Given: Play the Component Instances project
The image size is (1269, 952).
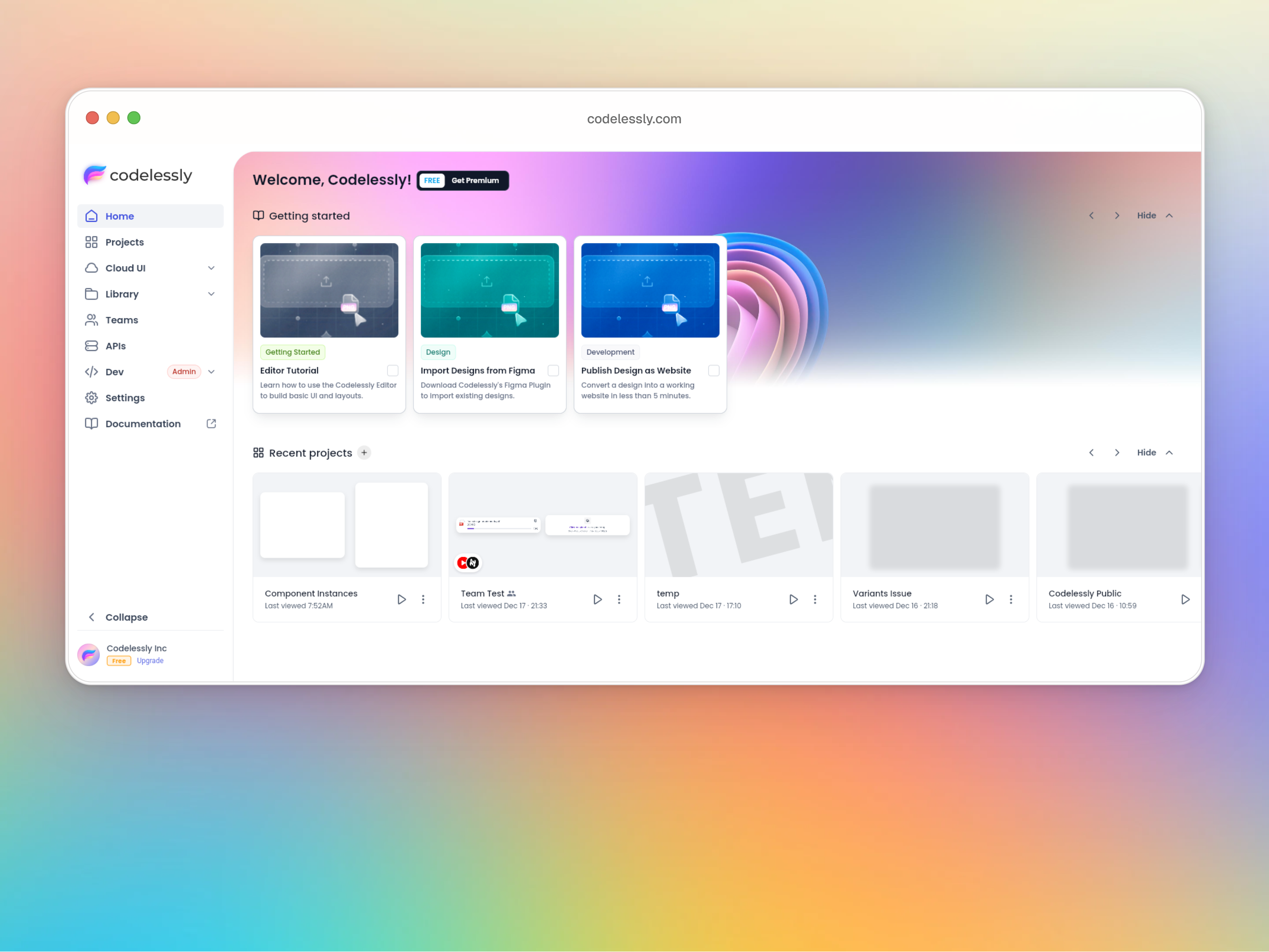Looking at the screenshot, I should coord(402,600).
